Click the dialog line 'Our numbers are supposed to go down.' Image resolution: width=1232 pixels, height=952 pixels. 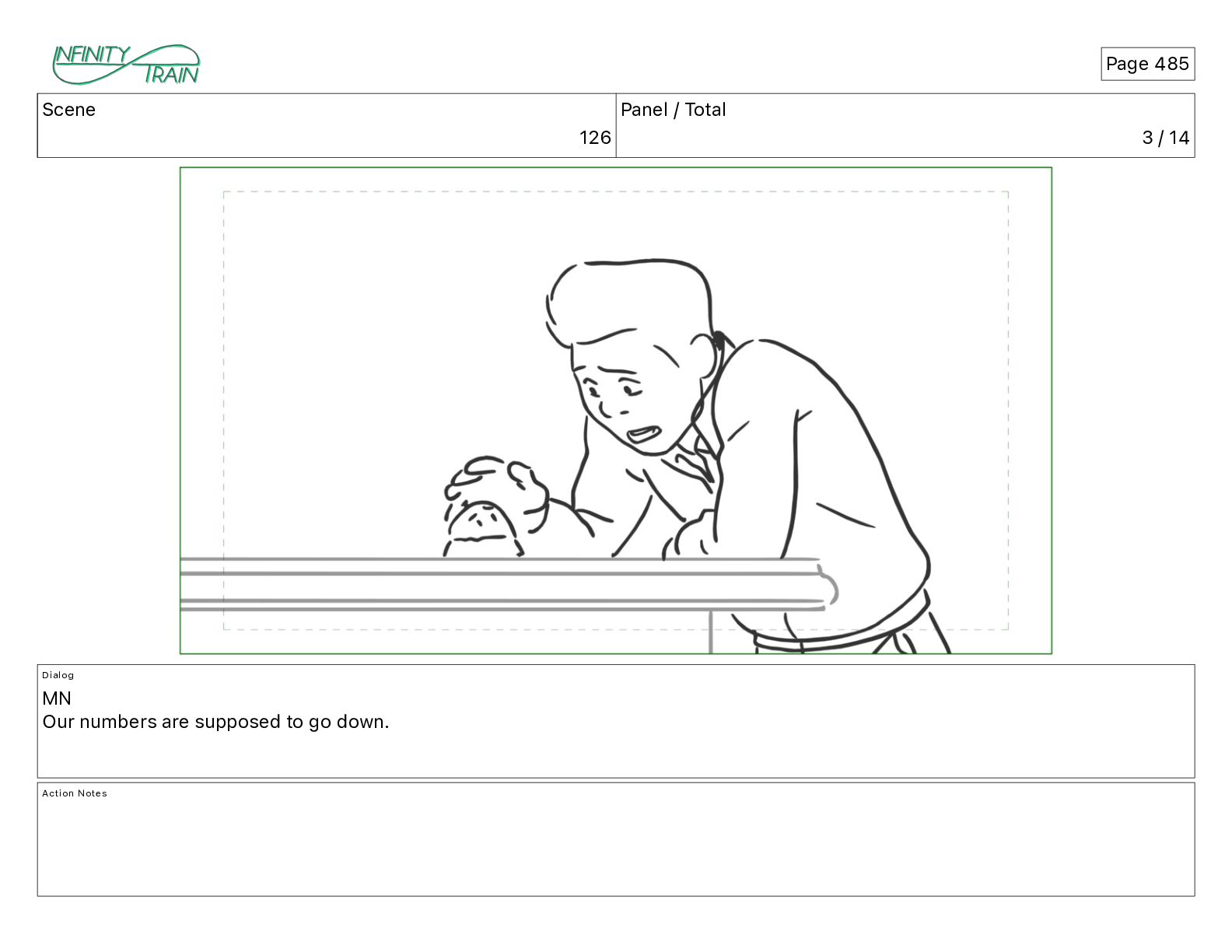point(216,723)
